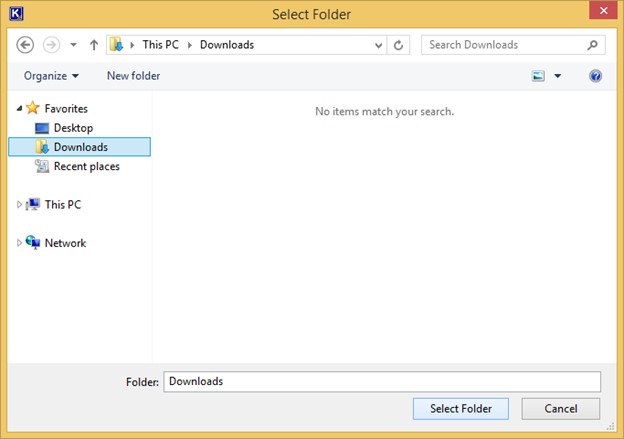Image resolution: width=624 pixels, height=439 pixels.
Task: Expand the Network tree node
Action: click(x=19, y=243)
